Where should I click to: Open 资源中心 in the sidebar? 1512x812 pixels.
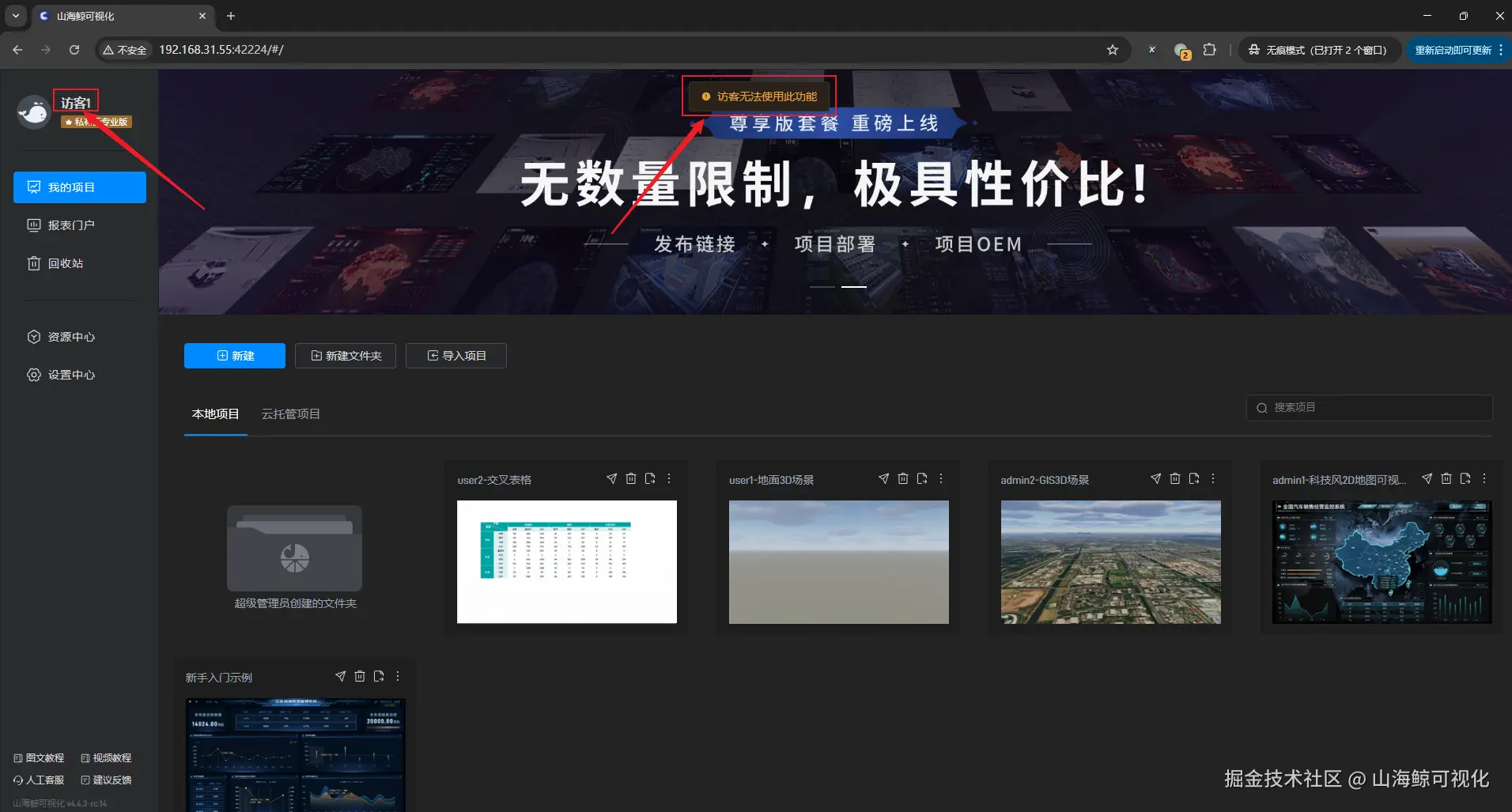point(80,337)
